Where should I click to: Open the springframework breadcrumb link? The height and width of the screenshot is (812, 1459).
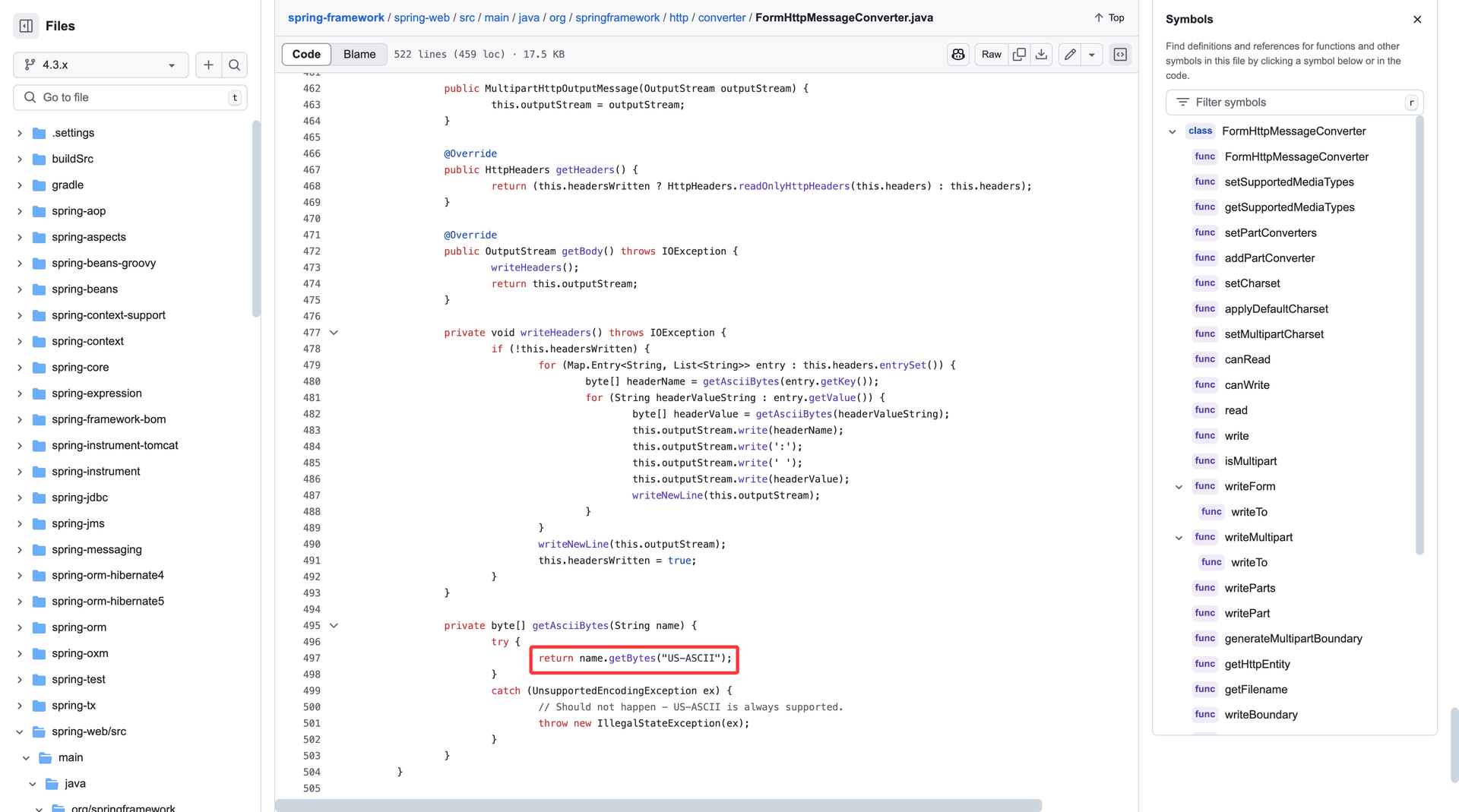point(617,17)
